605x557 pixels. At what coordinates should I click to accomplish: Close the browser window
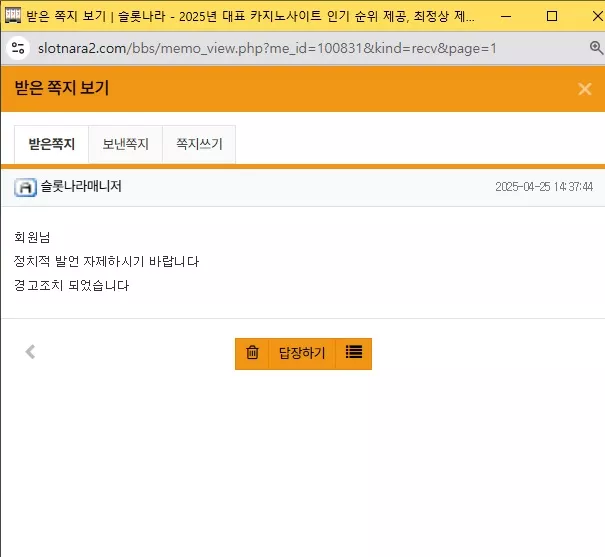click(597, 16)
